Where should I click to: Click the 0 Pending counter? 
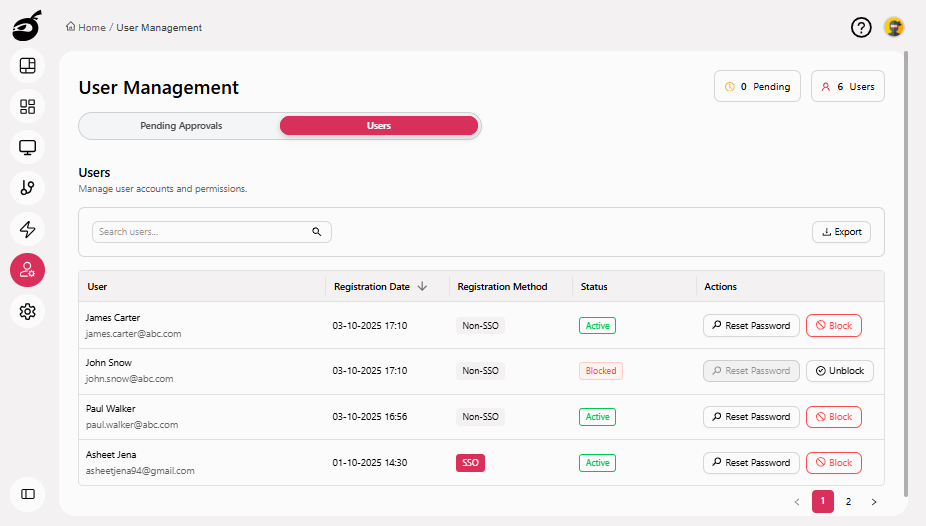(x=757, y=86)
